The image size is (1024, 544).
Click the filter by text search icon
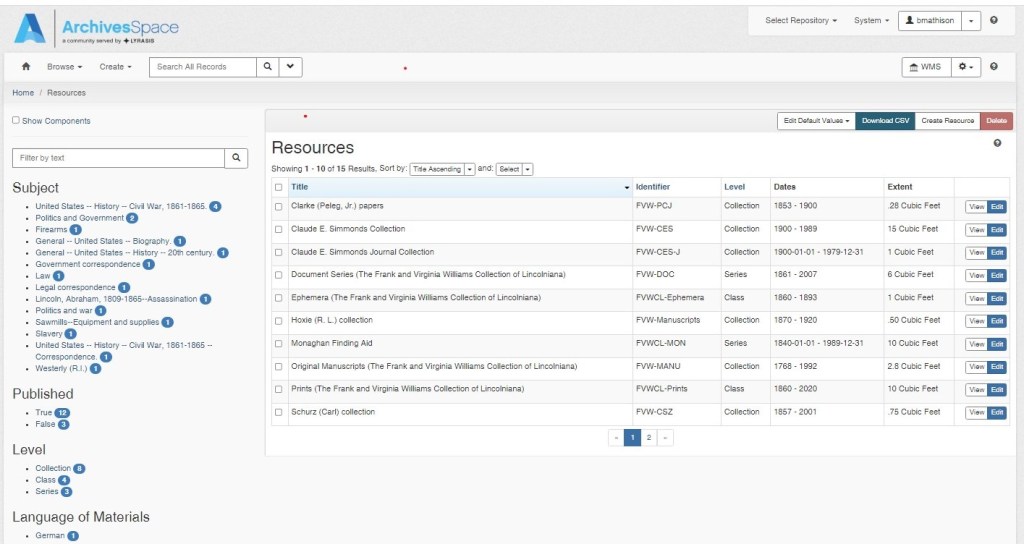coord(236,158)
